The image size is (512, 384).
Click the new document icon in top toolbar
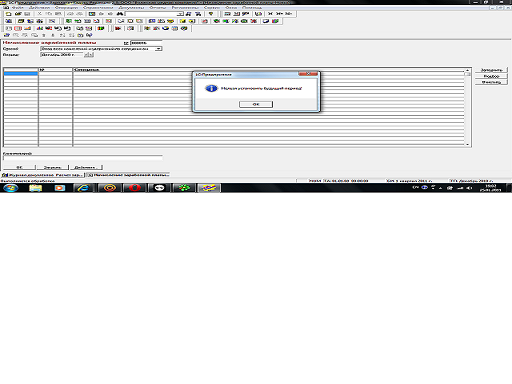tap(8, 14)
